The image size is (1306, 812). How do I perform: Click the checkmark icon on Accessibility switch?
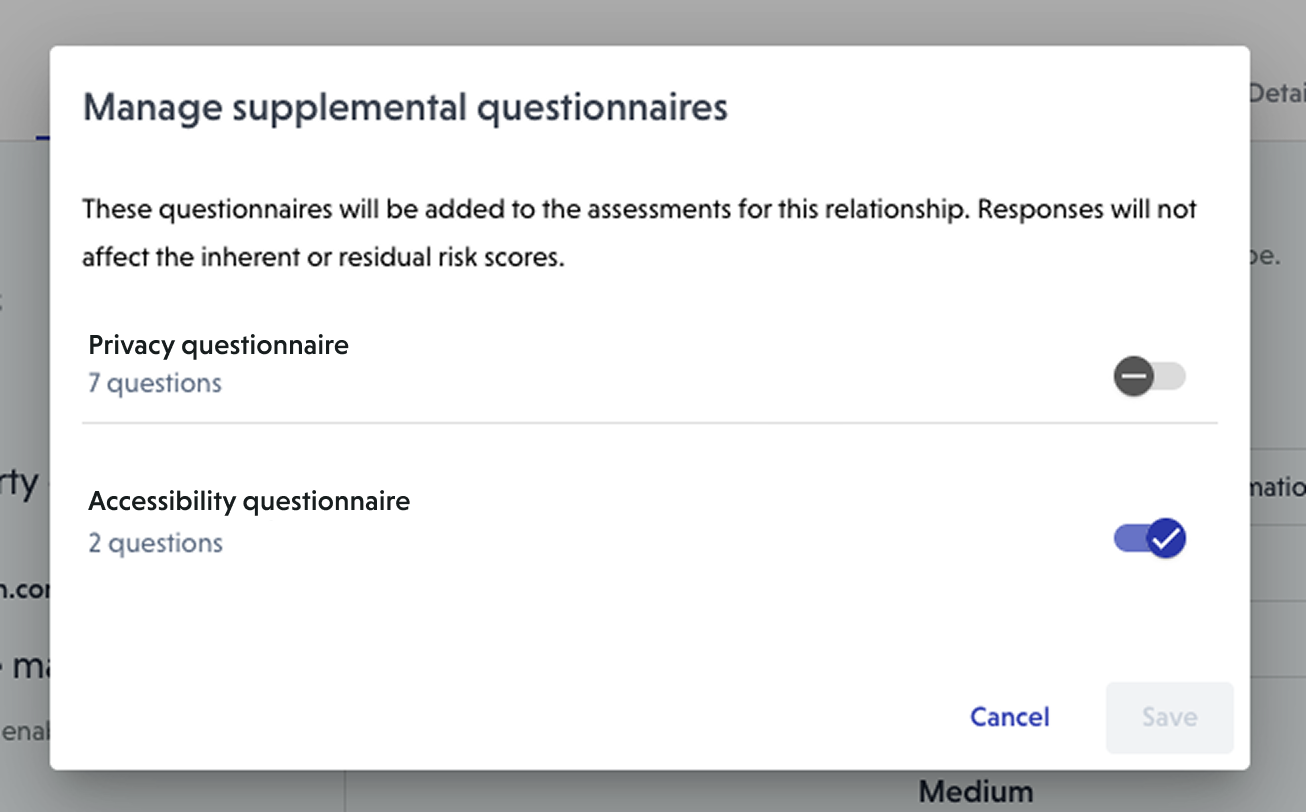point(1166,538)
